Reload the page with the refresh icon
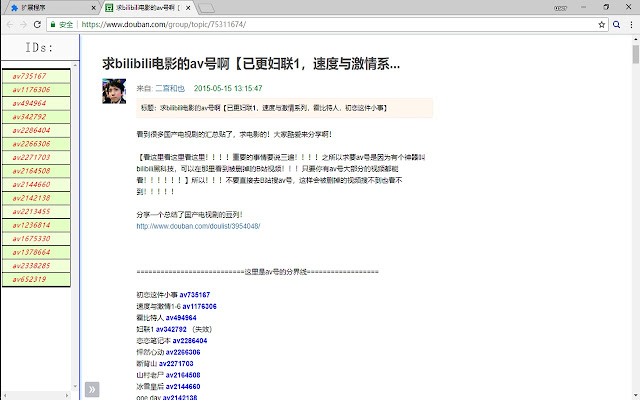This screenshot has height=400, width=640. (x=37, y=24)
